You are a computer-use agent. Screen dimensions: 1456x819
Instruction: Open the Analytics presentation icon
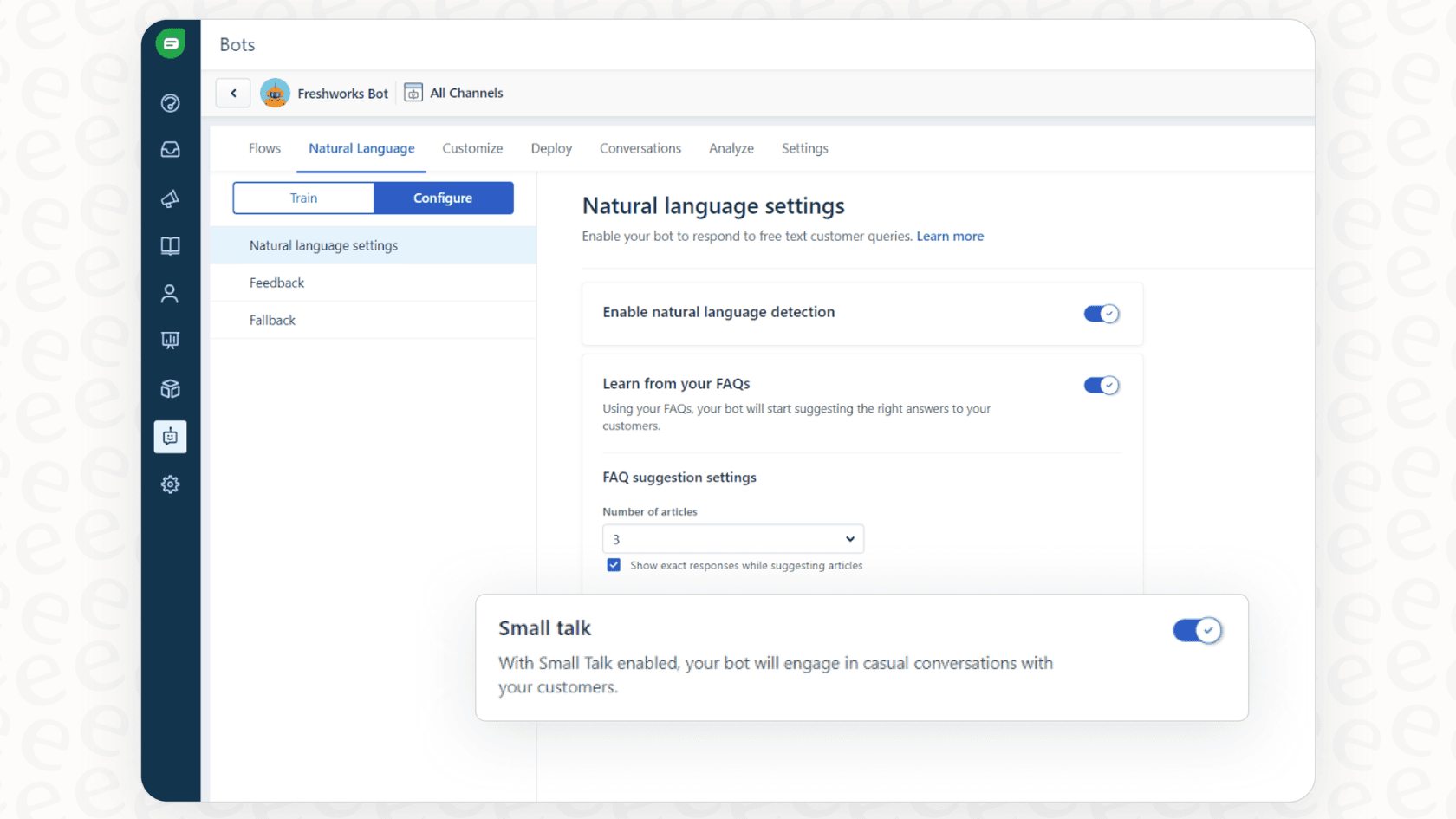click(171, 340)
